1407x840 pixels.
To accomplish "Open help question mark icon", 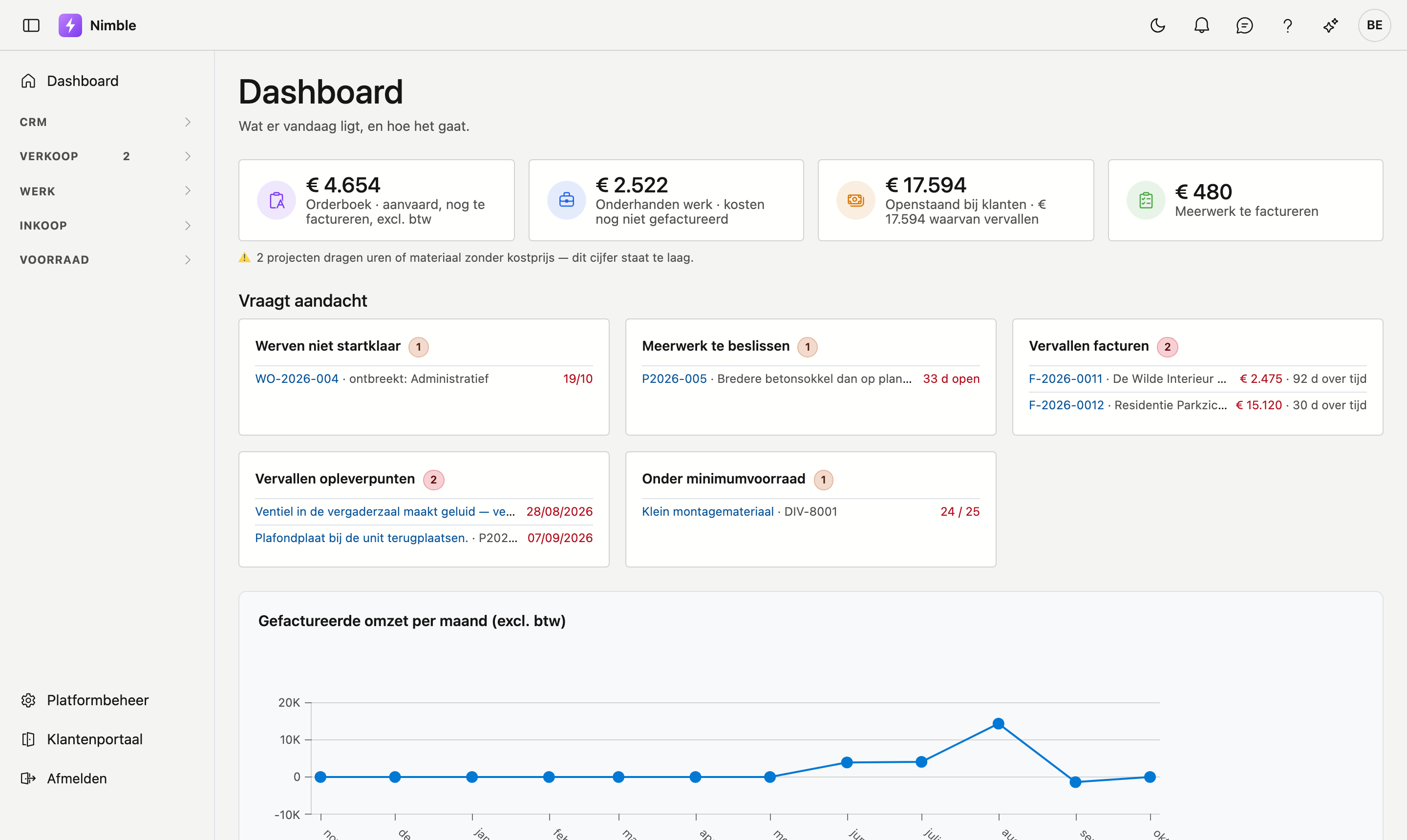I will (x=1287, y=25).
